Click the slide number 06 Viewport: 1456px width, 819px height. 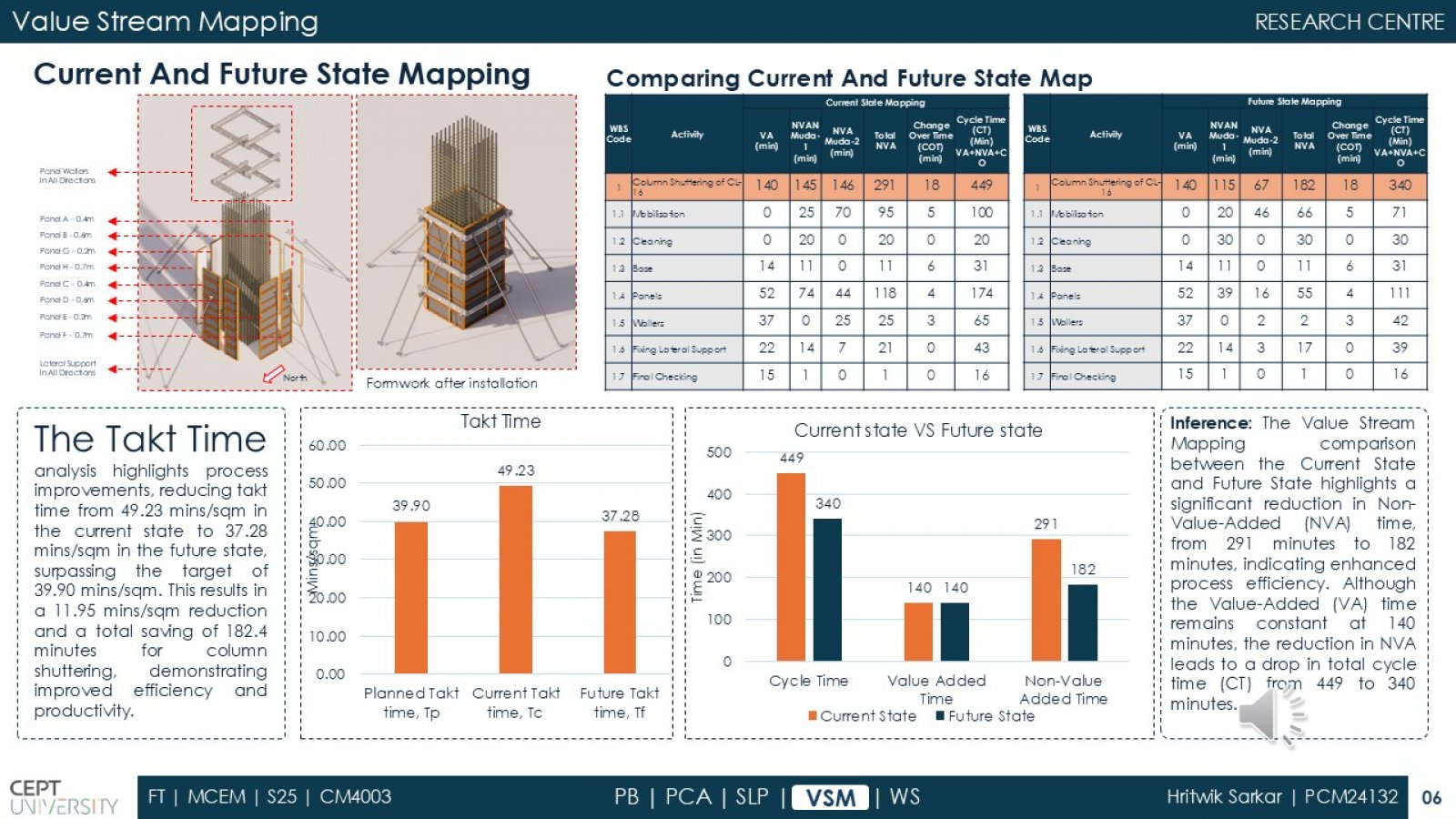[x=1431, y=798]
